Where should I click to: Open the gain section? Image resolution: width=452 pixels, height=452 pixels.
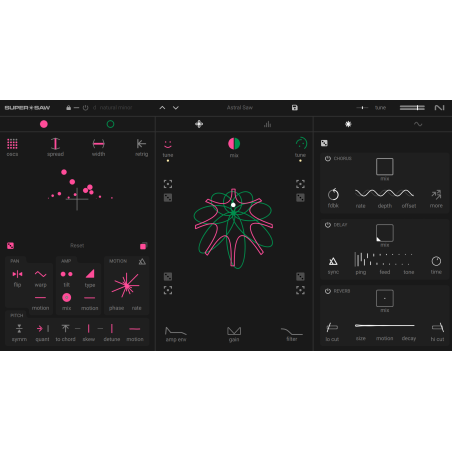tap(234, 334)
